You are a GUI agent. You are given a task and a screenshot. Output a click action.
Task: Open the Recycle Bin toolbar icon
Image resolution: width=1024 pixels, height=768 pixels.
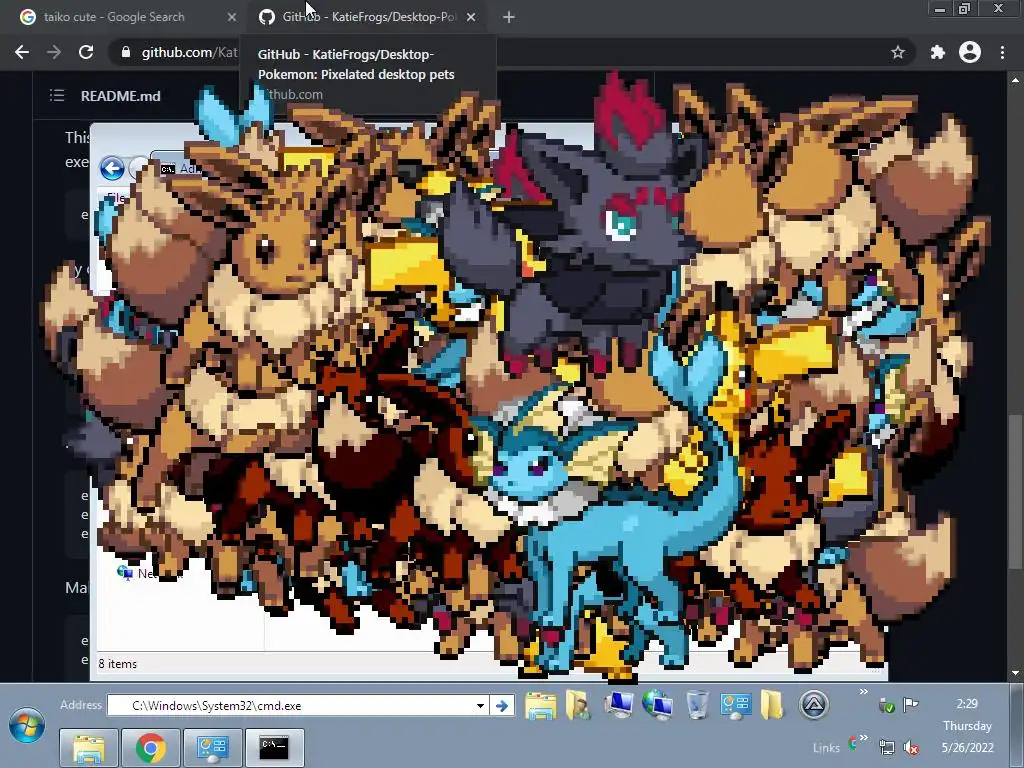[697, 705]
